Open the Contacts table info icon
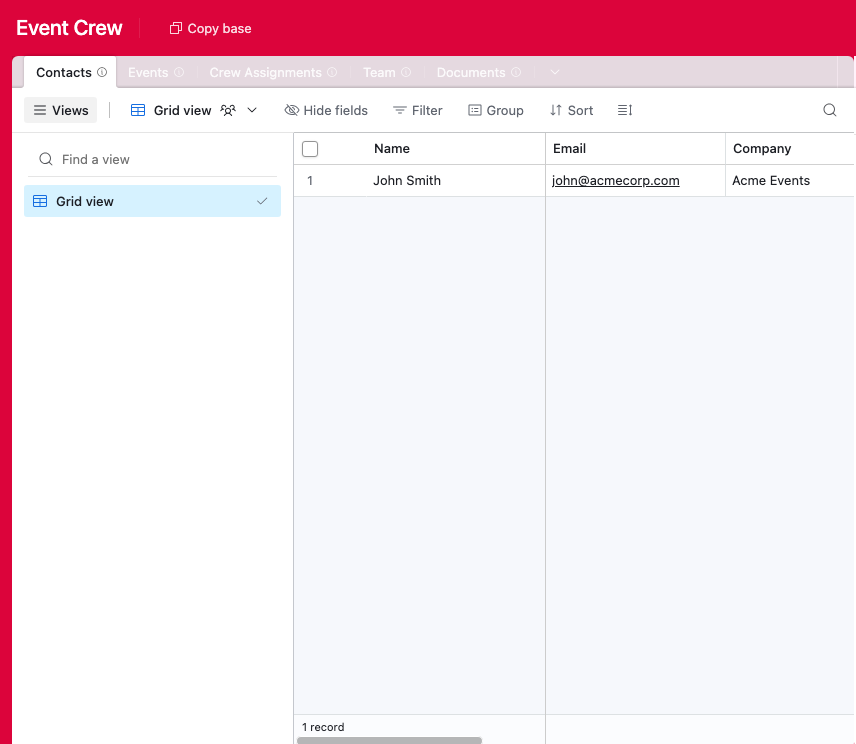Screen dimensions: 856x744 point(102,72)
